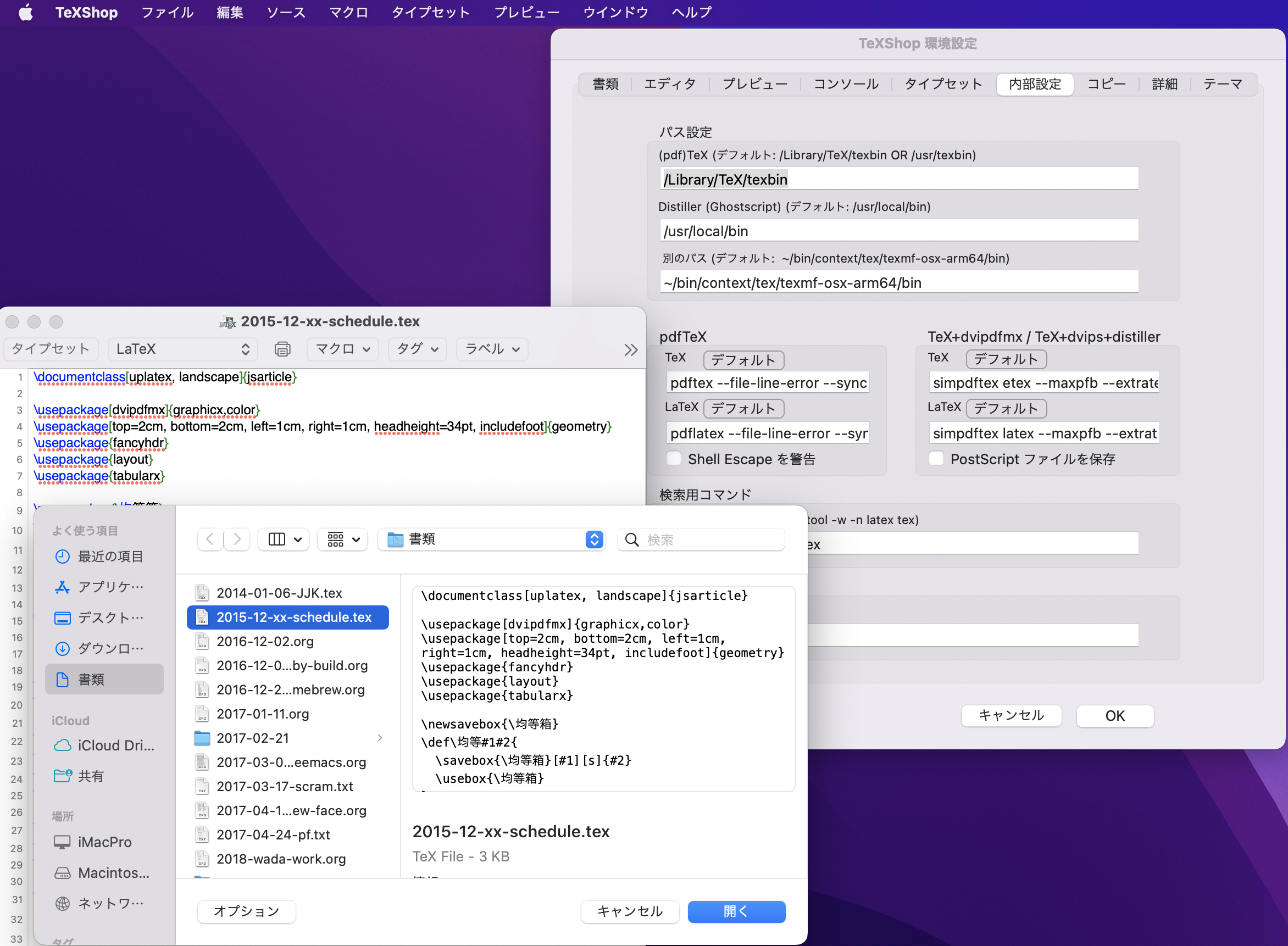The image size is (1288, 946).
Task: Go forward in file dialog
Action: pos(237,539)
